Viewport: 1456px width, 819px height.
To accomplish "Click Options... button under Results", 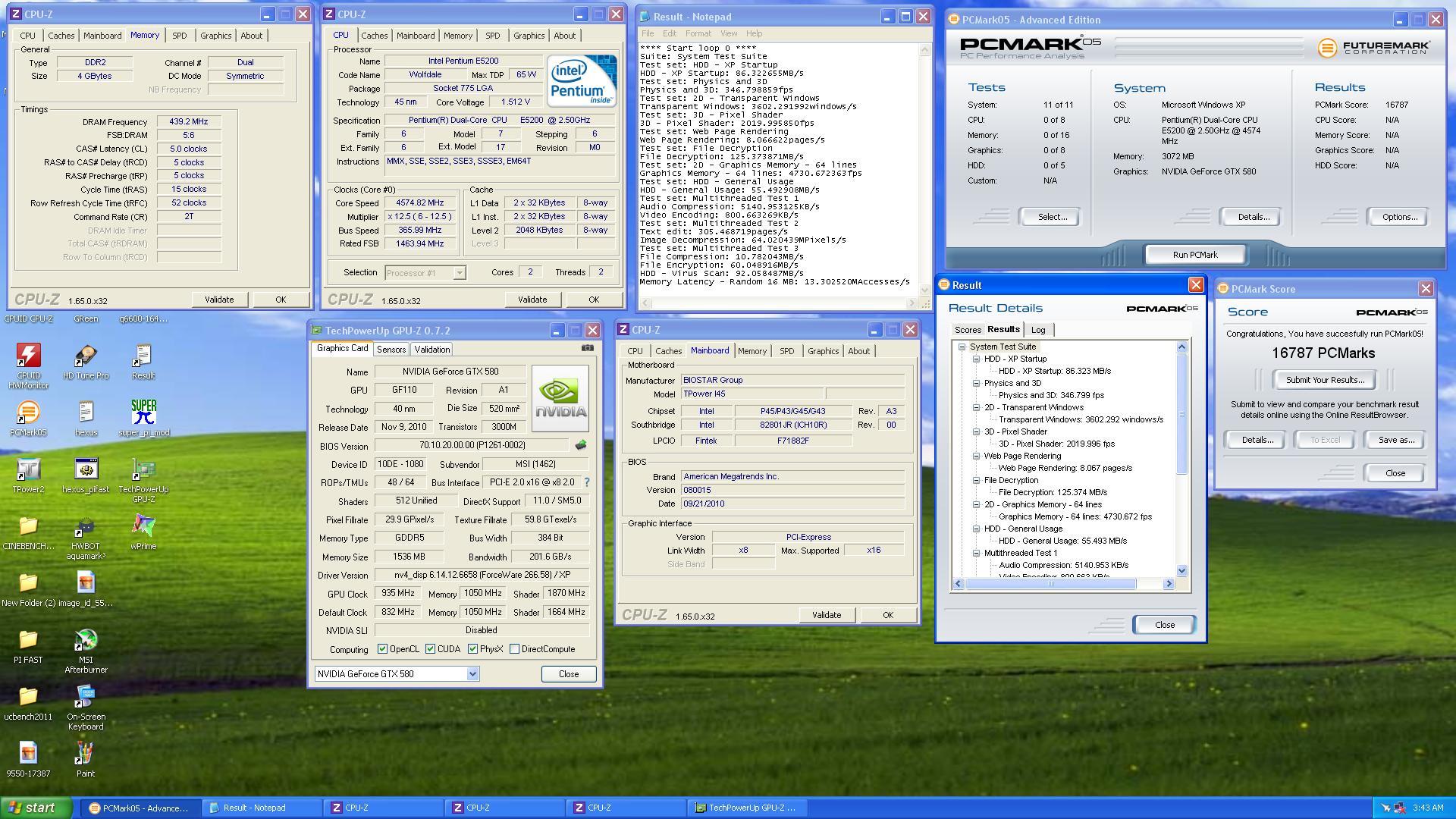I will (1399, 217).
